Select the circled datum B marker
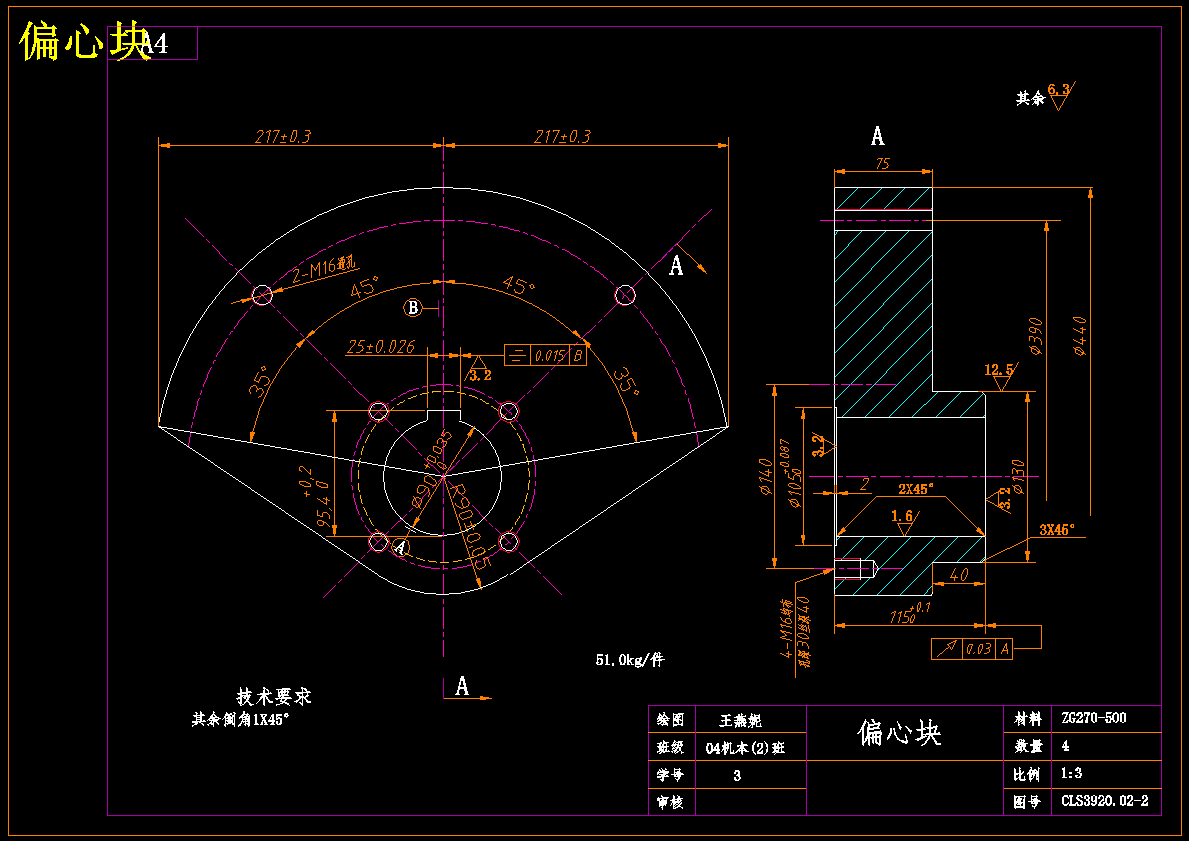Screen dimensions: 1189x841 pos(413,308)
